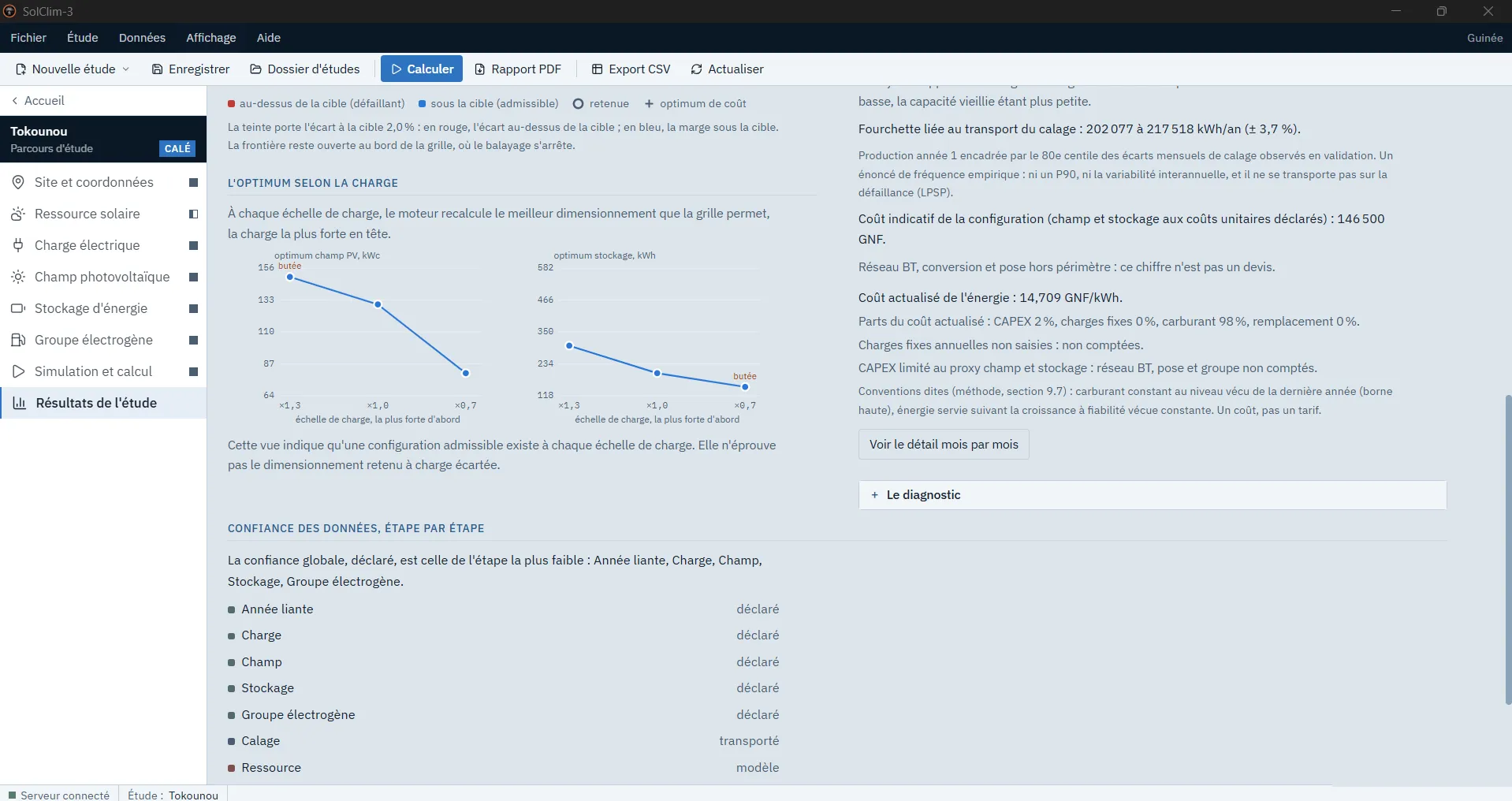The width and height of the screenshot is (1512, 801).
Task: Click Charge électrique status square
Action: pos(193,245)
